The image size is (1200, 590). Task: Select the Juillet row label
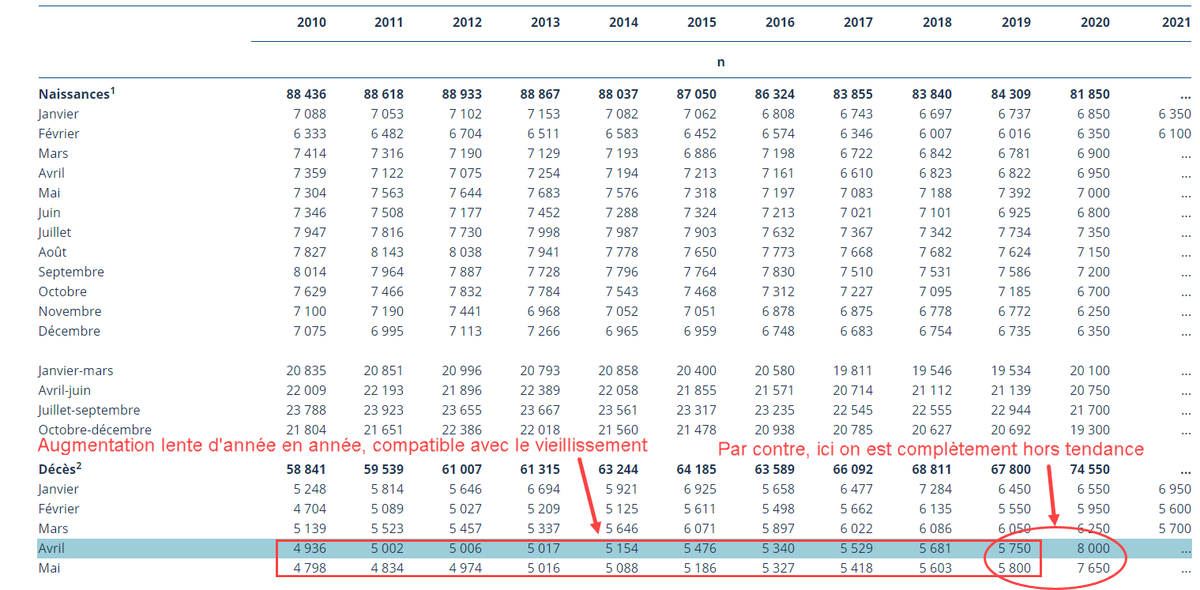pyautogui.click(x=55, y=232)
